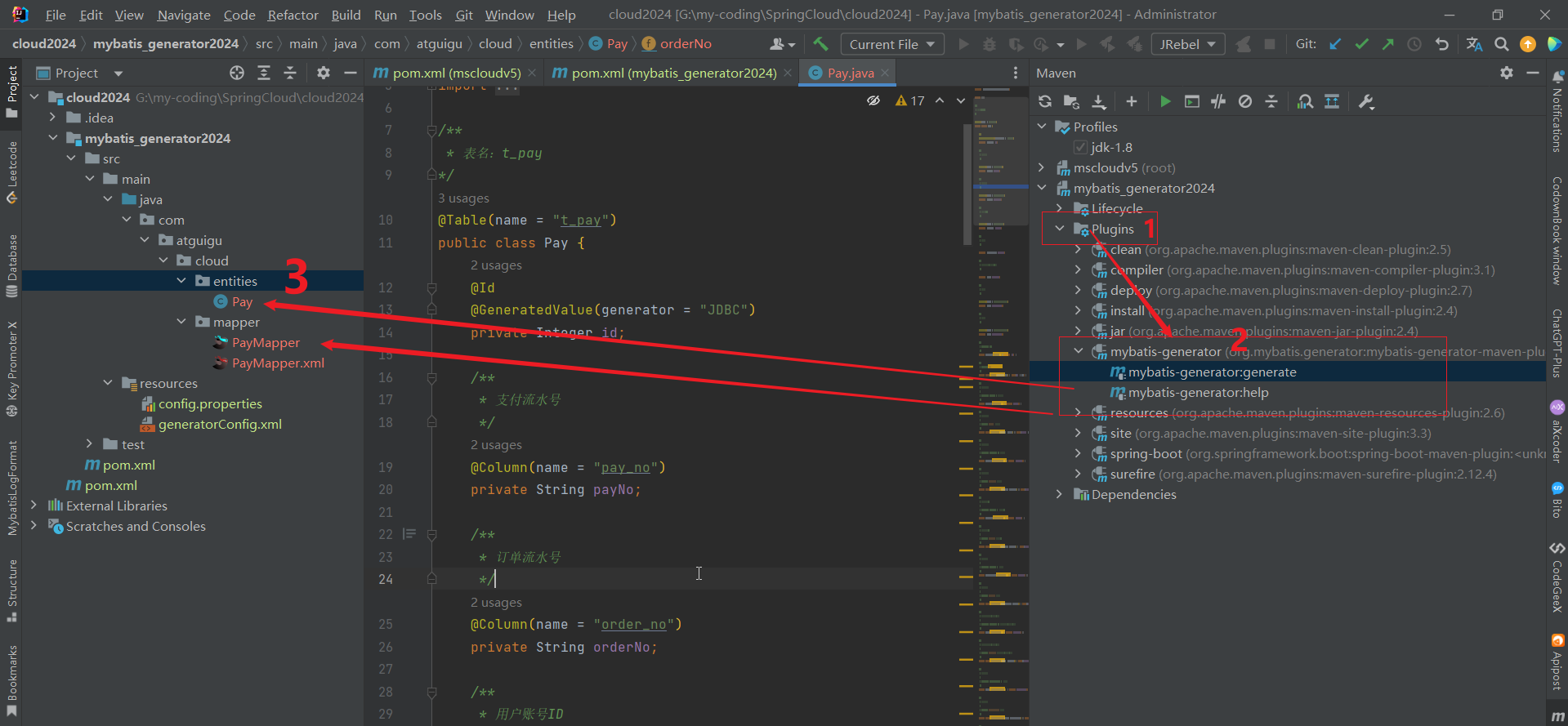Image resolution: width=1568 pixels, height=726 pixels.
Task: Expand test folder in Project tree
Action: 90,444
